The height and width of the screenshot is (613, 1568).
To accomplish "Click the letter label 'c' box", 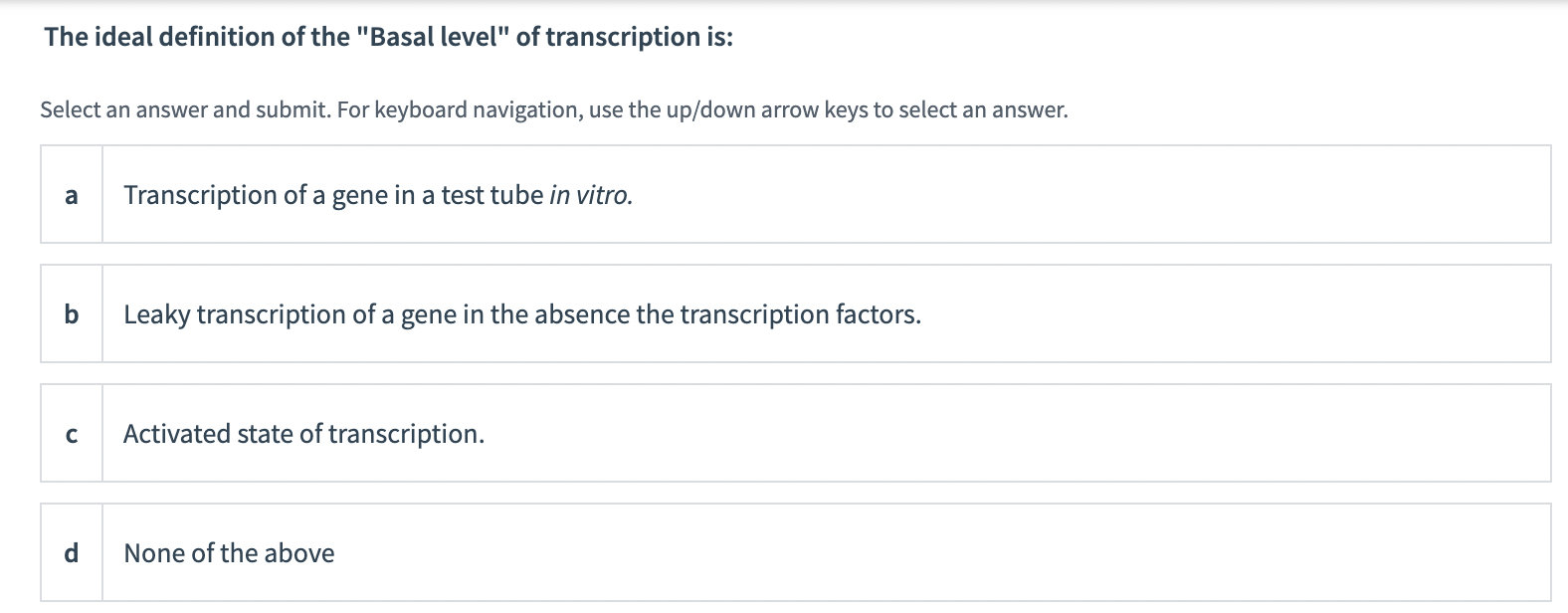I will coord(70,434).
